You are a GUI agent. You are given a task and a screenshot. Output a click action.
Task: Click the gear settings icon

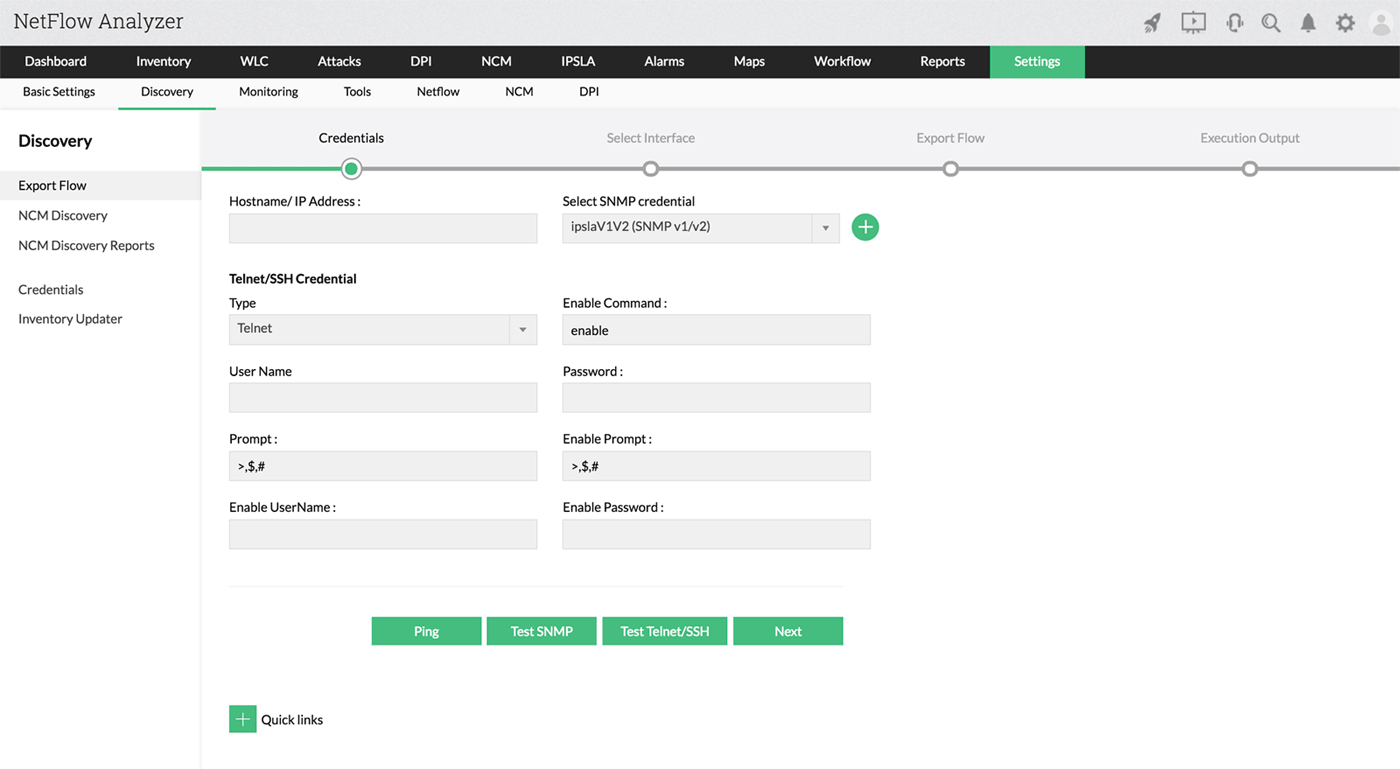coord(1345,23)
